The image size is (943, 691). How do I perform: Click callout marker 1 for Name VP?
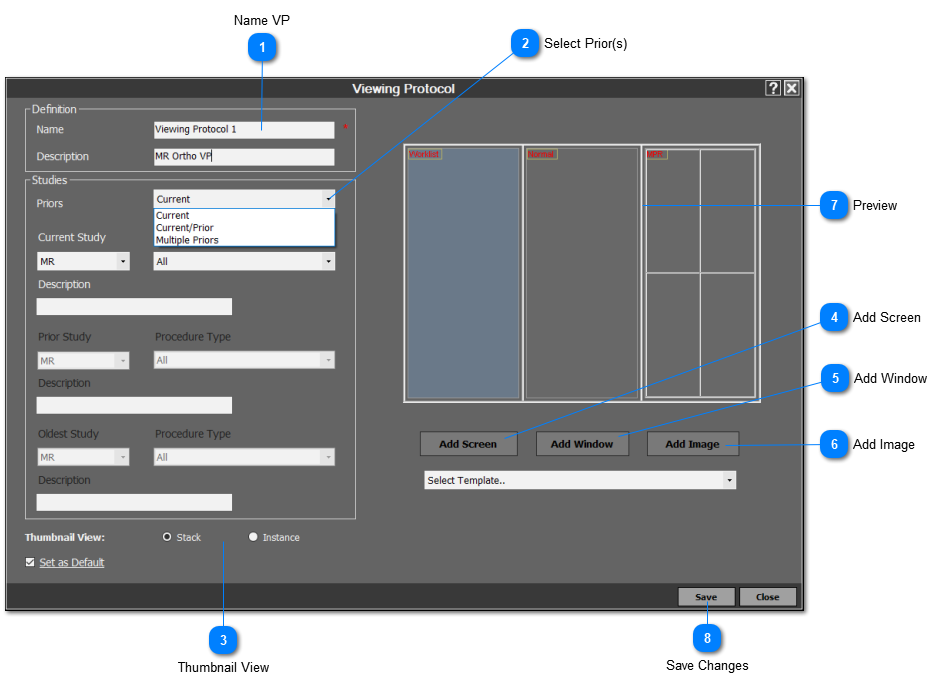(262, 48)
